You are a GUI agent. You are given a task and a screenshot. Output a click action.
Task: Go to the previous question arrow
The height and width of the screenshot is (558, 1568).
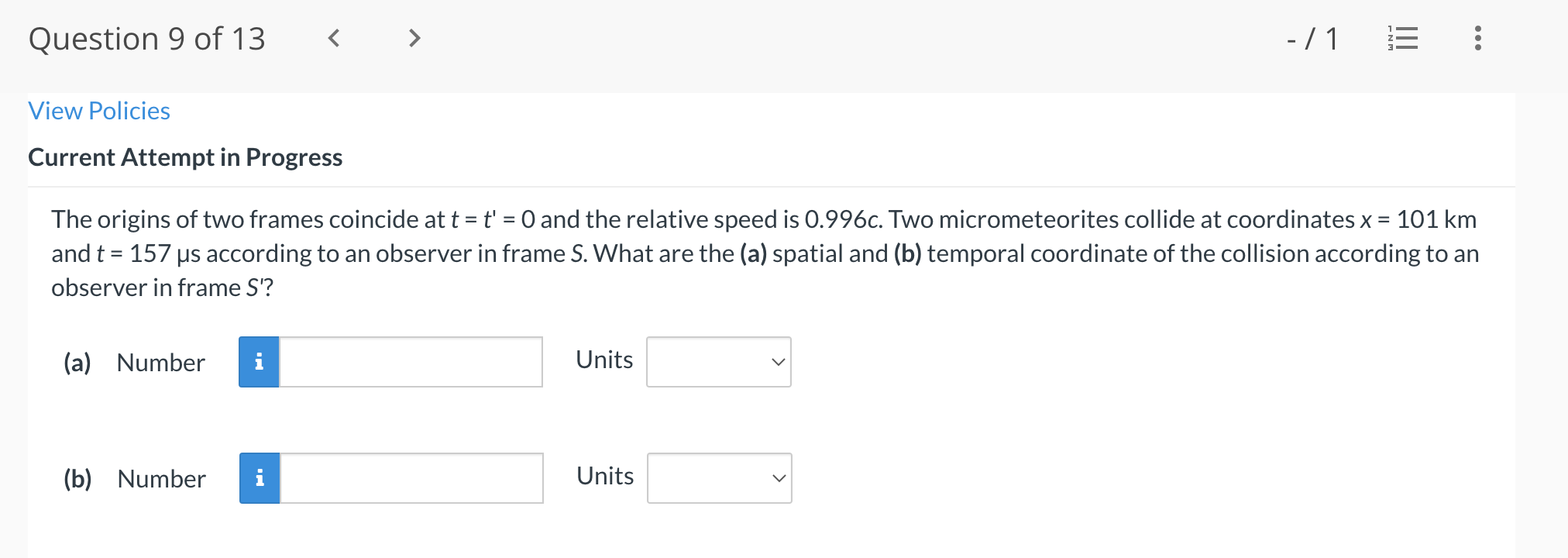pyautogui.click(x=334, y=38)
